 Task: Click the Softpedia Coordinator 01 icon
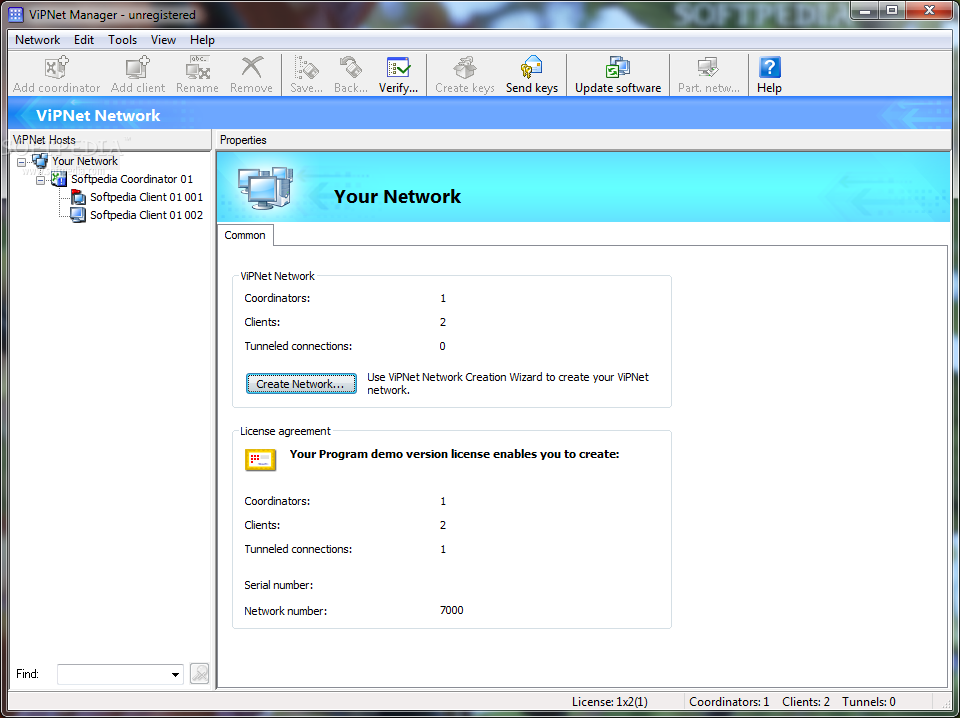(59, 179)
